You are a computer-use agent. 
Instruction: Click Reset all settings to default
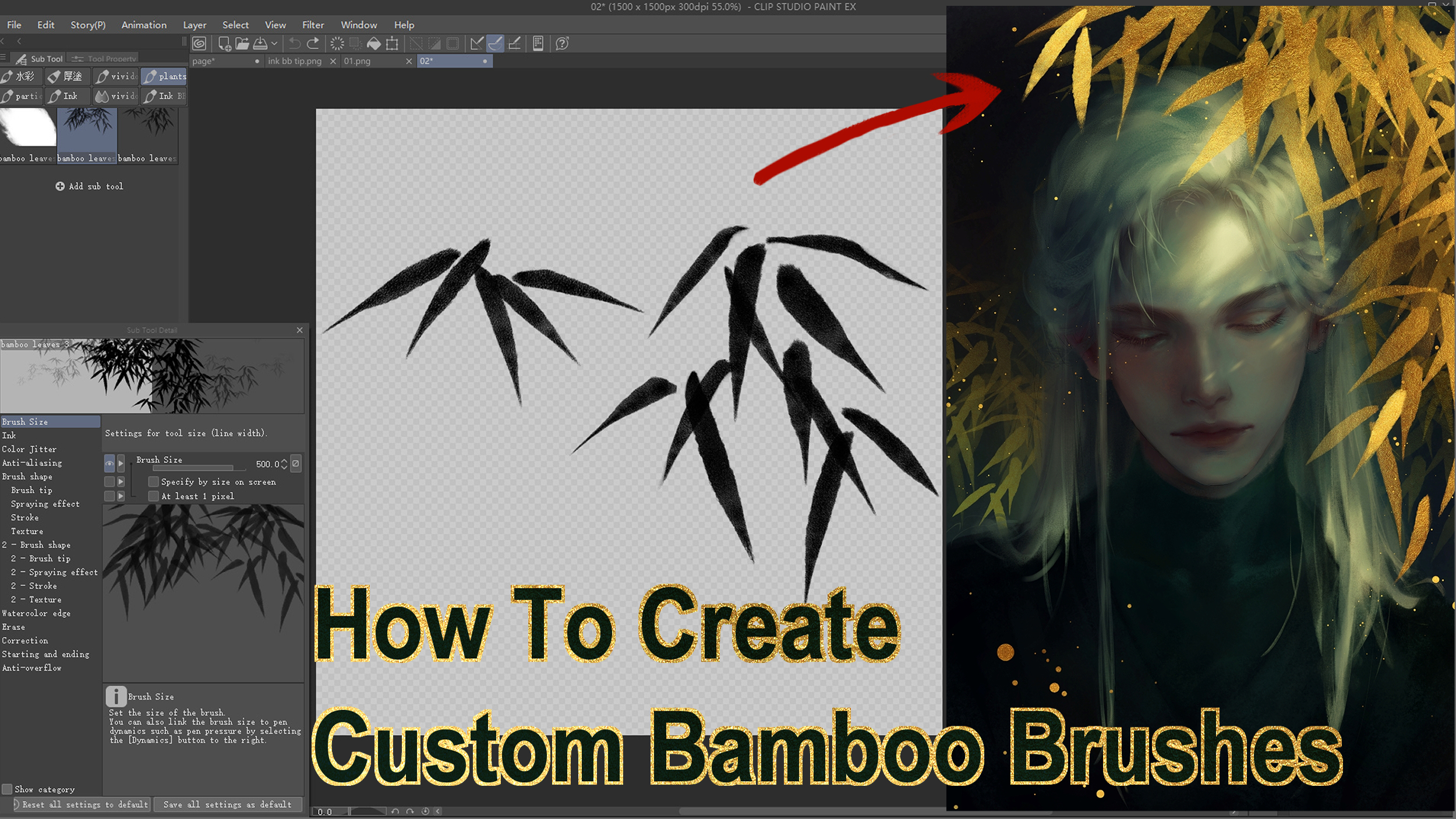(82, 804)
